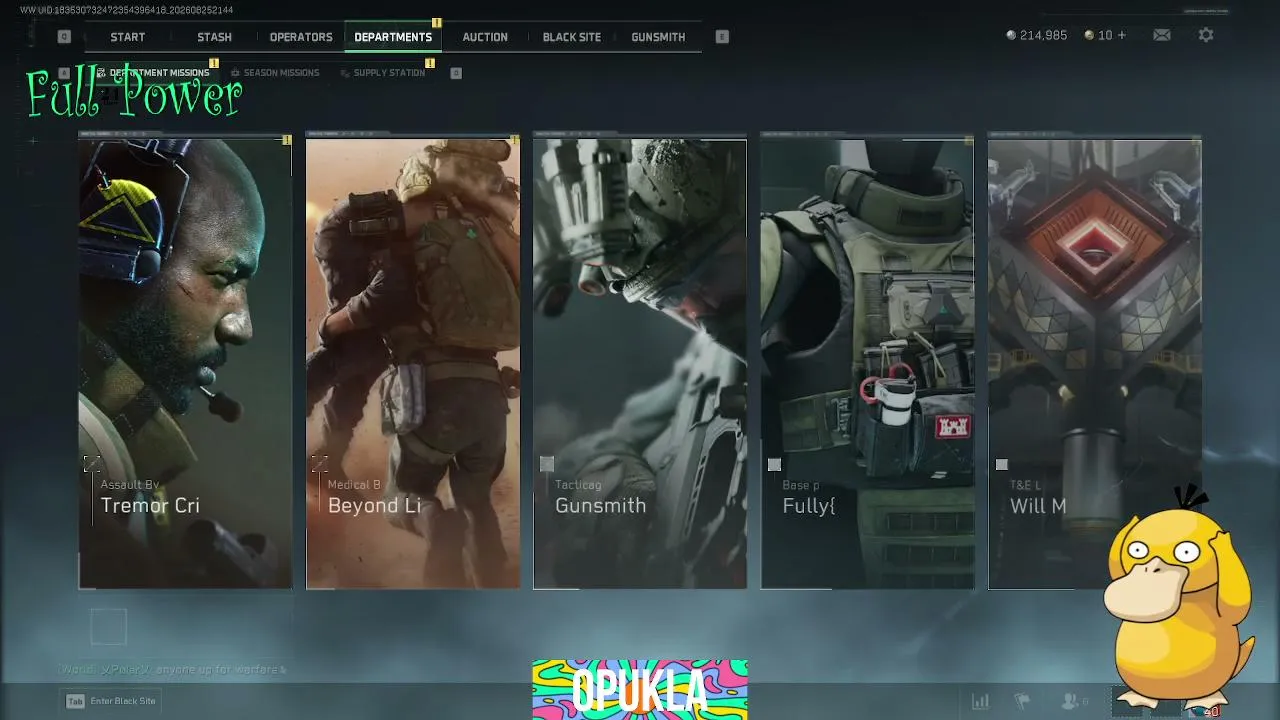Click the E next-tab key icon

pyautogui.click(x=722, y=37)
